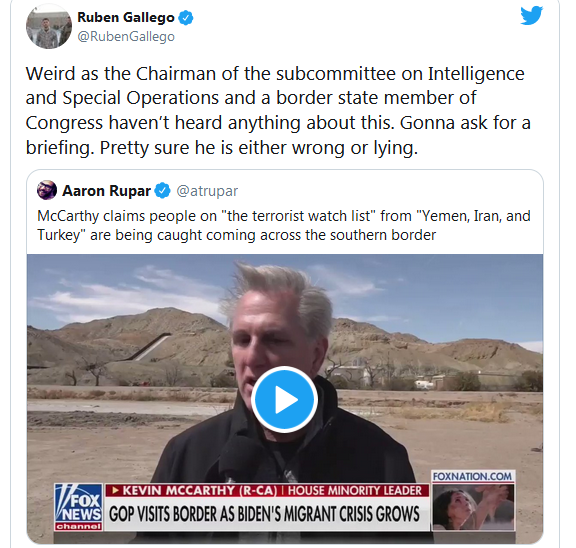Screen dimensions: 576x548
Task: Open the @atrupar handle link
Action: [x=207, y=191]
